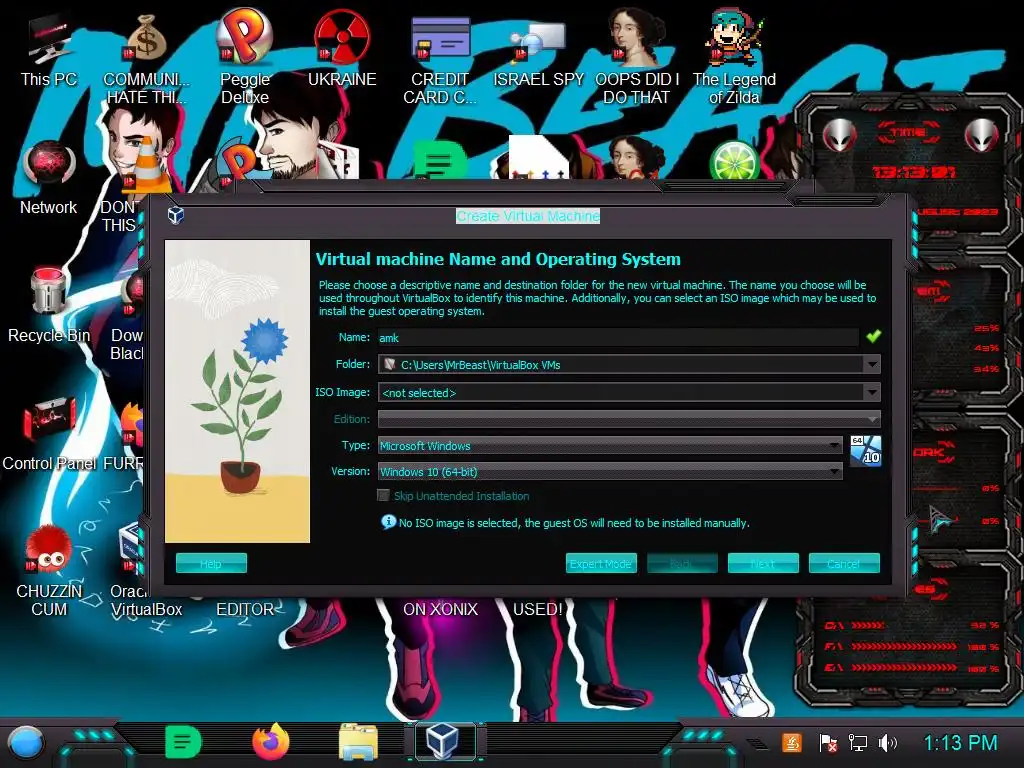Open green notes app in taskbar
The image size is (1024, 768).
click(183, 743)
